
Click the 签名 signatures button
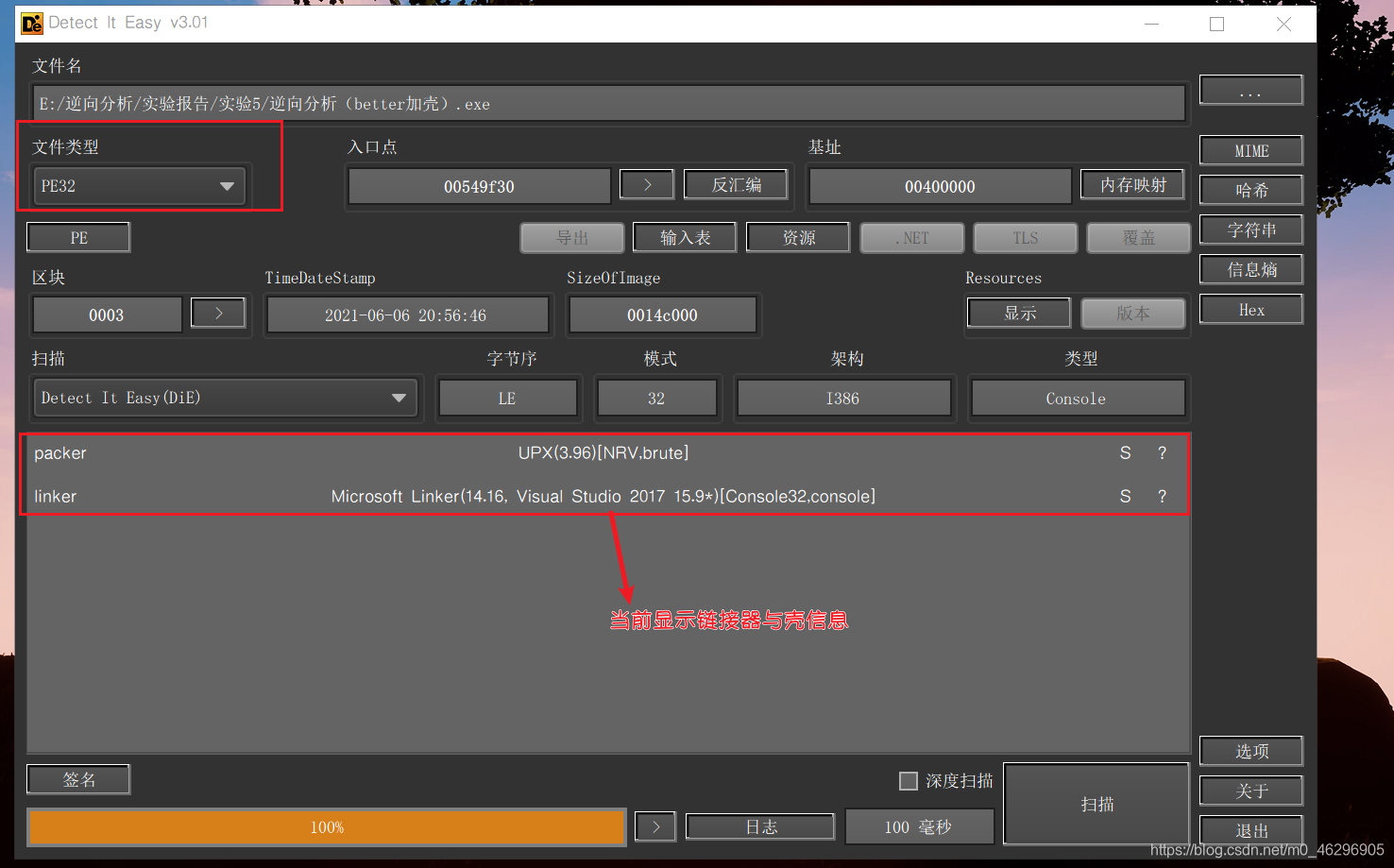(x=78, y=780)
